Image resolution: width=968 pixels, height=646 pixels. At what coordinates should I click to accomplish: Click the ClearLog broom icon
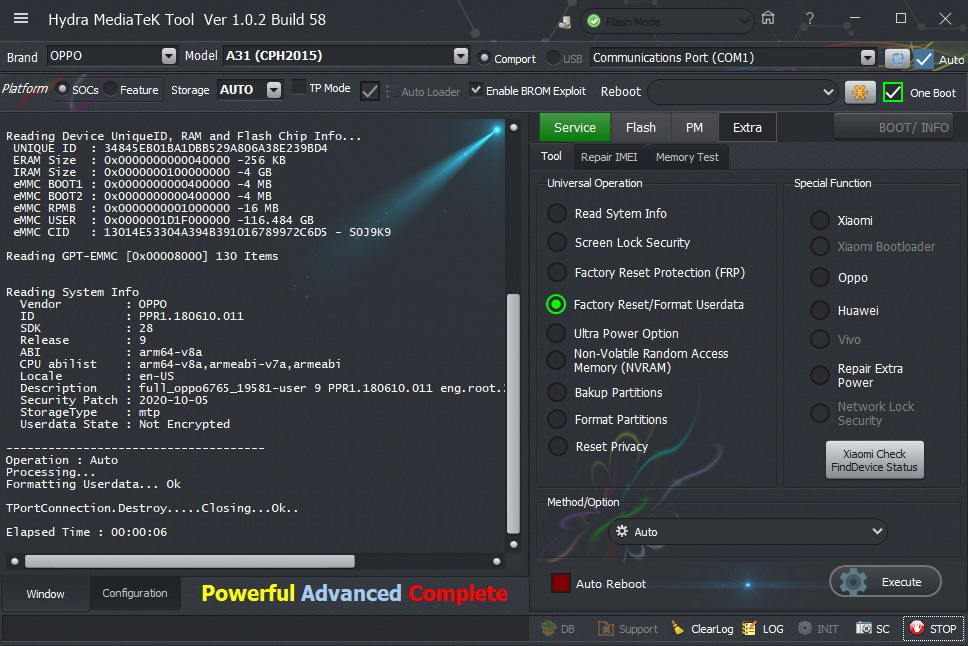point(678,629)
